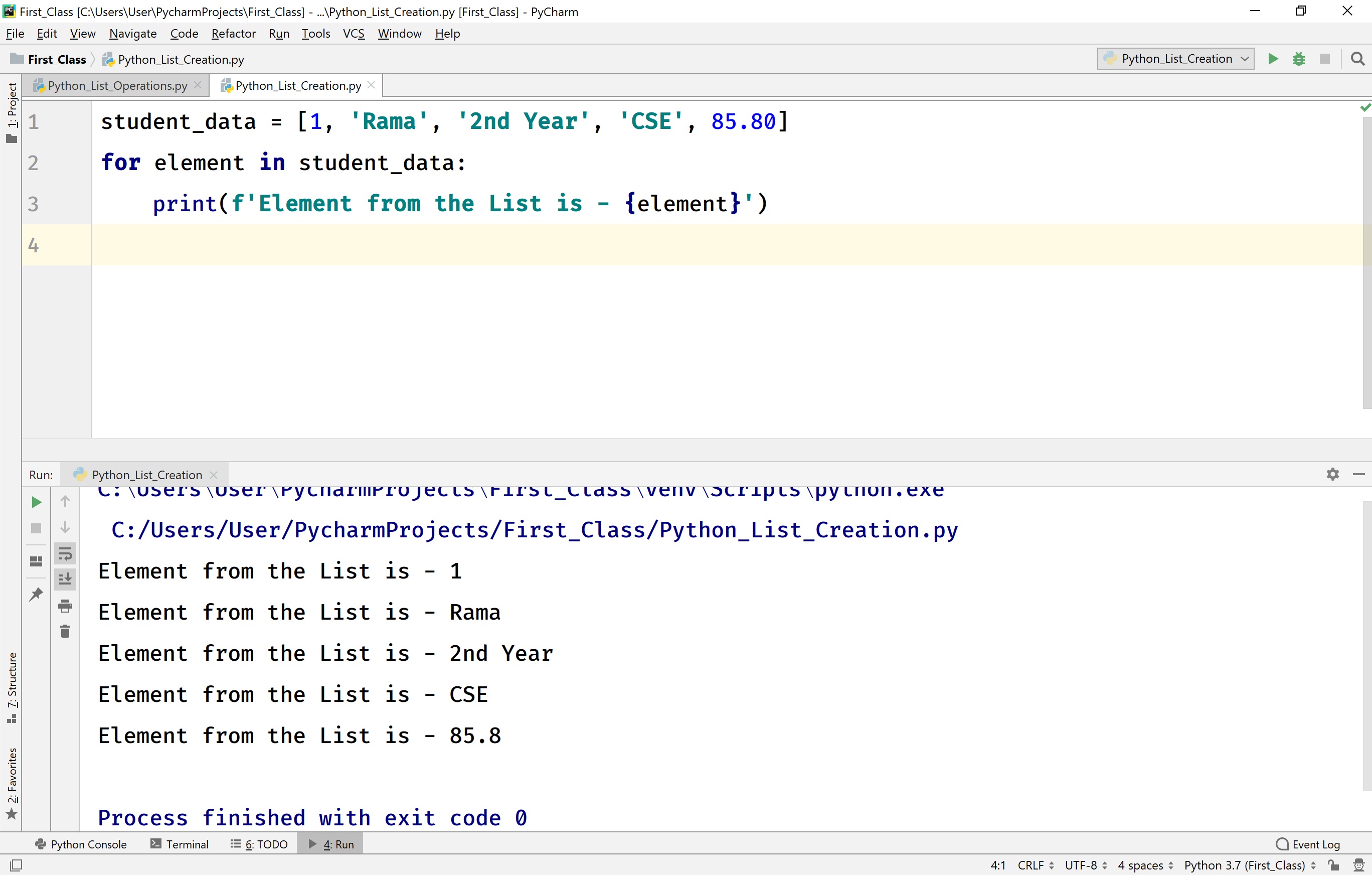The width and height of the screenshot is (1372, 875).
Task: Print console output using the printer icon
Action: 65,606
